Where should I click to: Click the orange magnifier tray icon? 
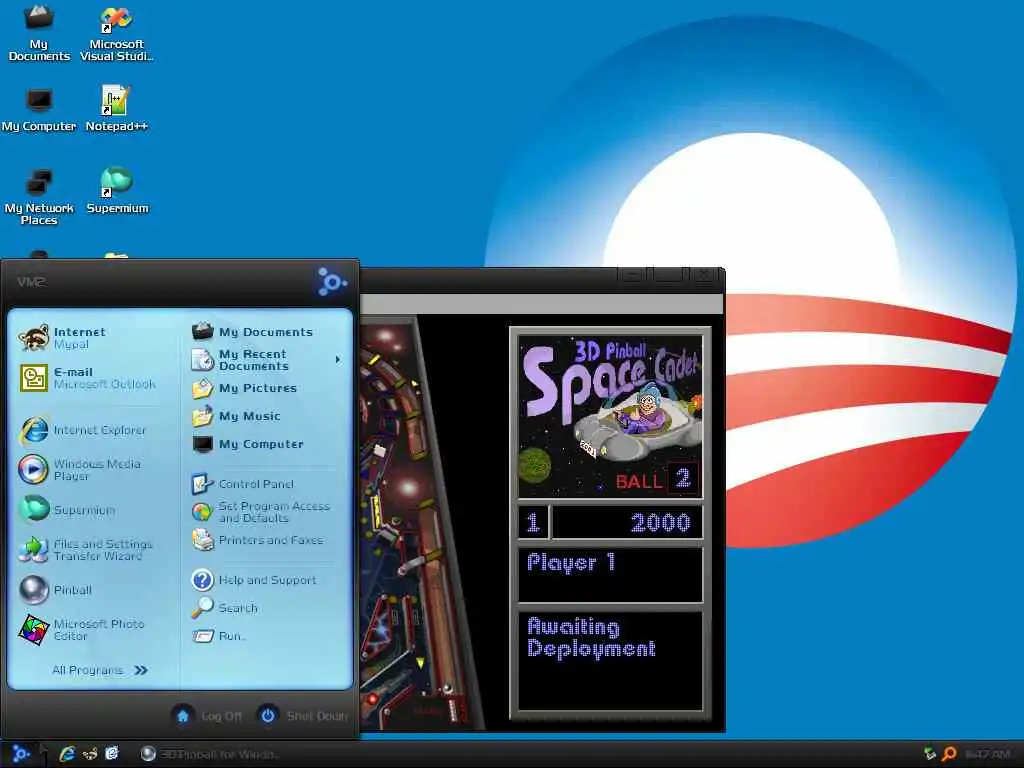[950, 754]
